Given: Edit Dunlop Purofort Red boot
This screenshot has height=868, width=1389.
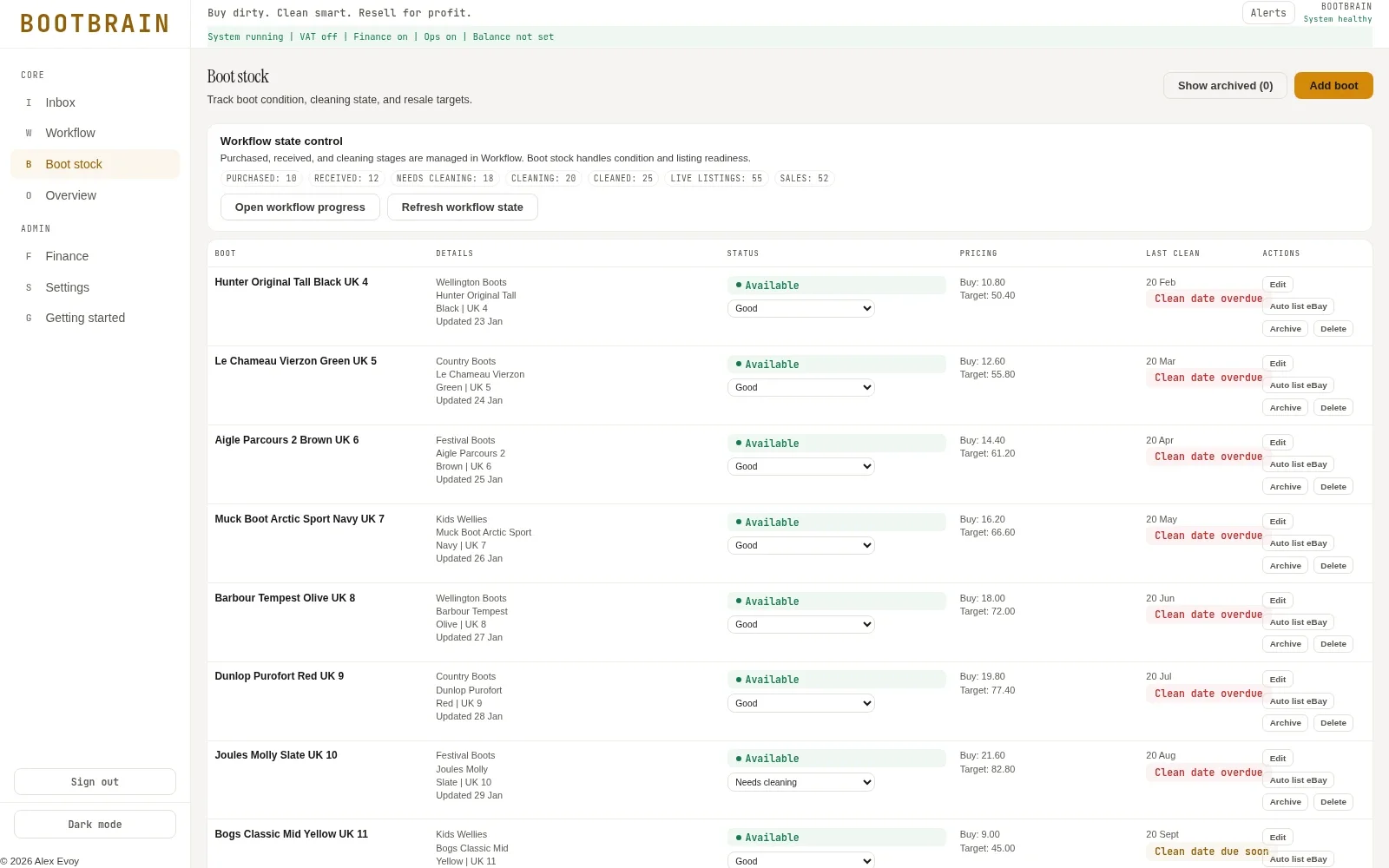Looking at the screenshot, I should (x=1278, y=680).
